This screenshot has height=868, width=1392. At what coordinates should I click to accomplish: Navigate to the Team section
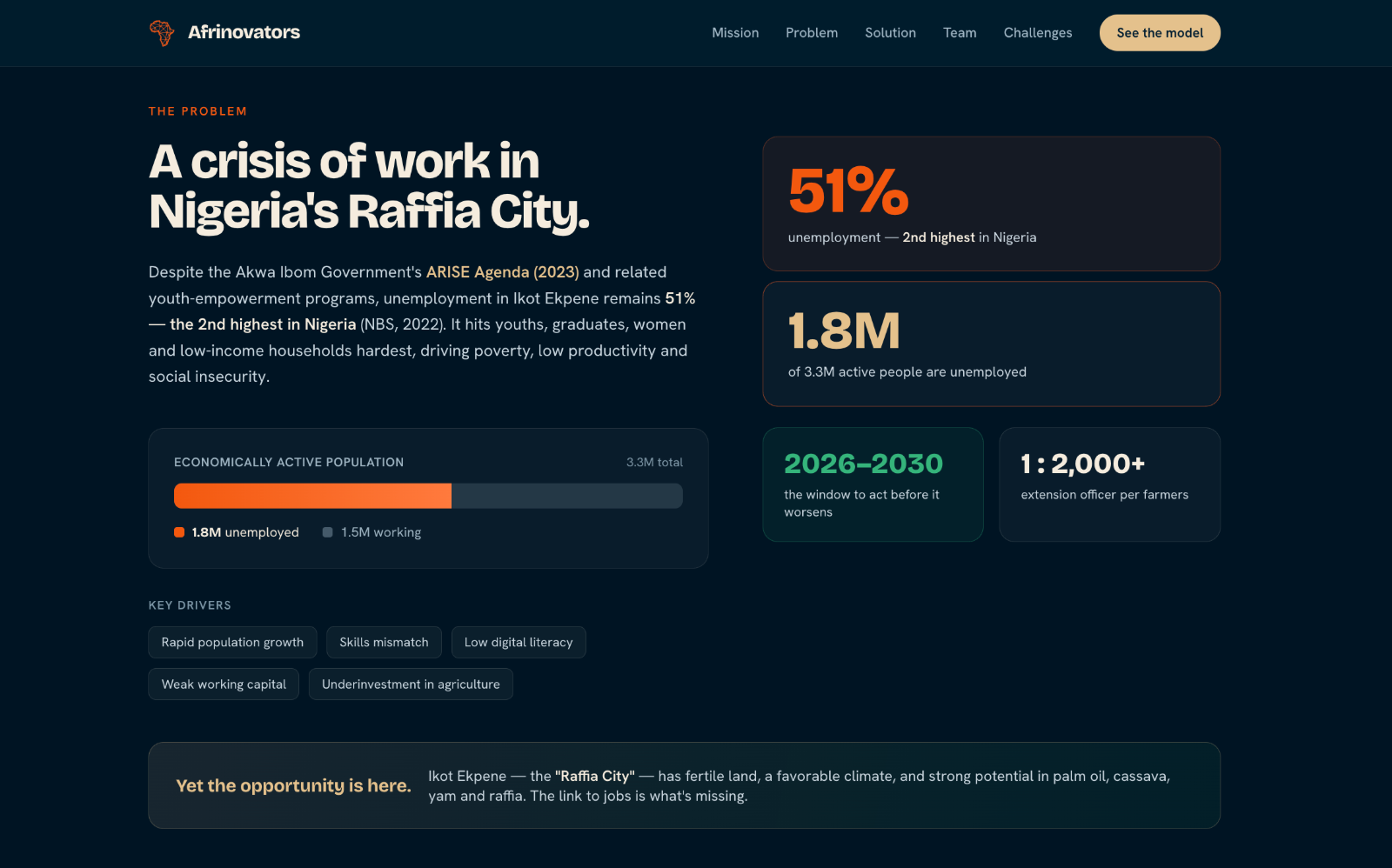tap(960, 33)
